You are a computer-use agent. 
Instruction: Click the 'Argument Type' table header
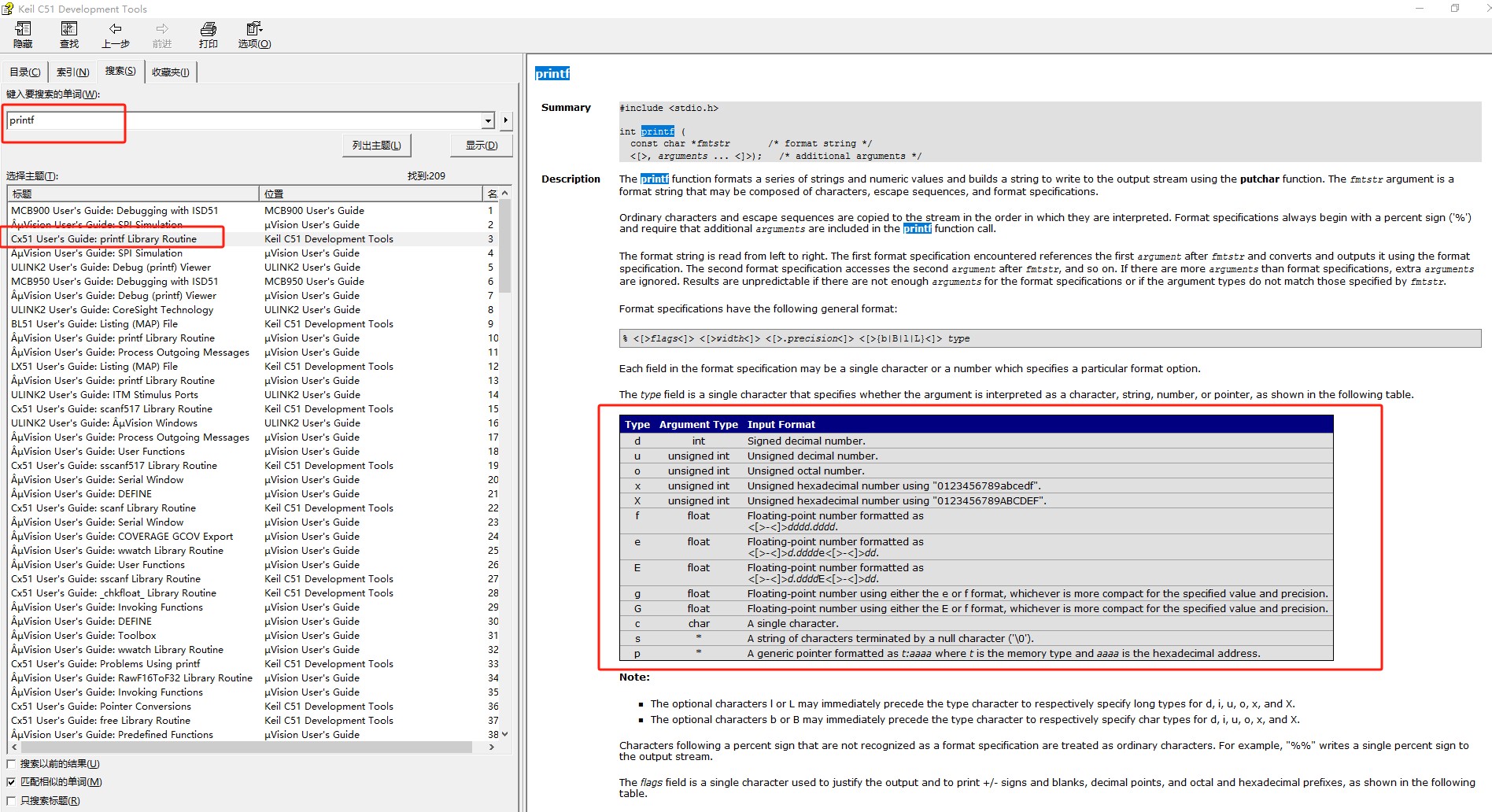pyautogui.click(x=699, y=425)
